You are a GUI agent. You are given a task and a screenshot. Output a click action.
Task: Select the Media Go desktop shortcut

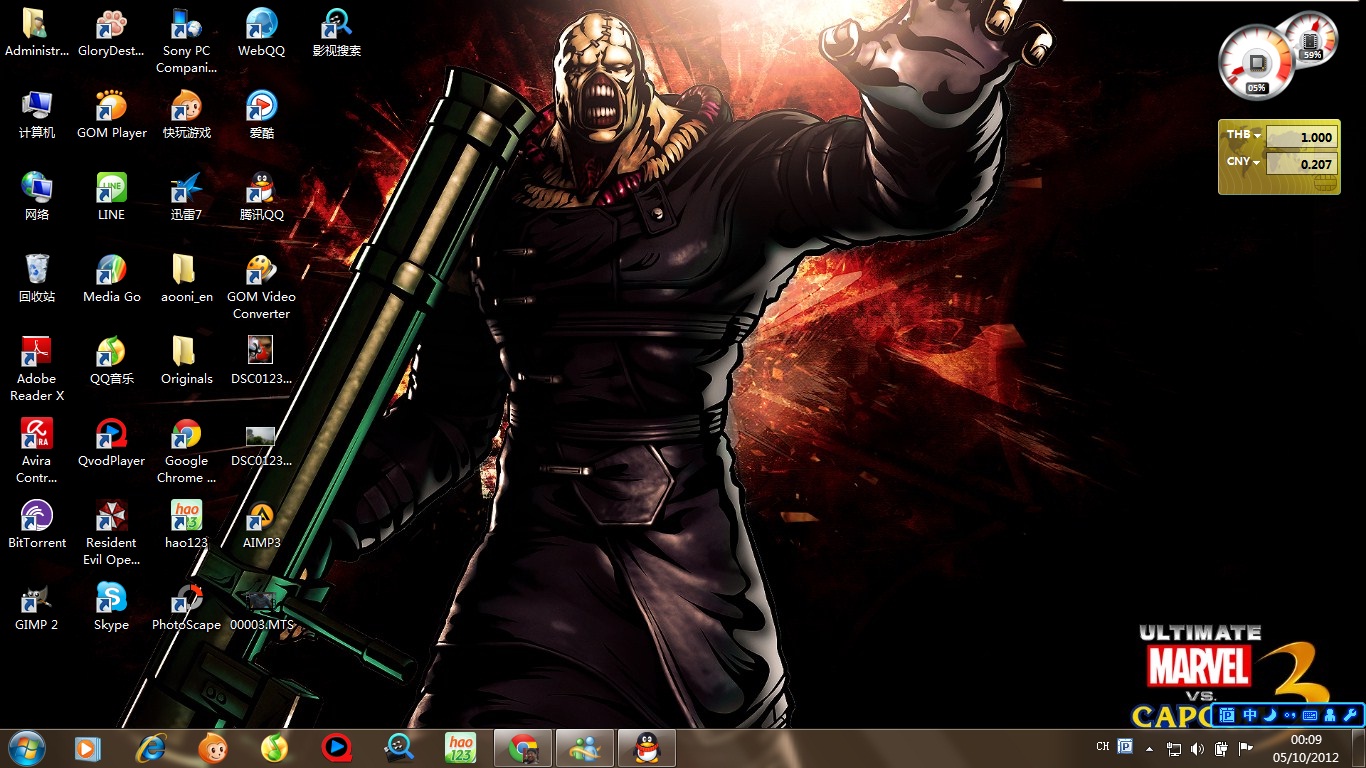111,279
